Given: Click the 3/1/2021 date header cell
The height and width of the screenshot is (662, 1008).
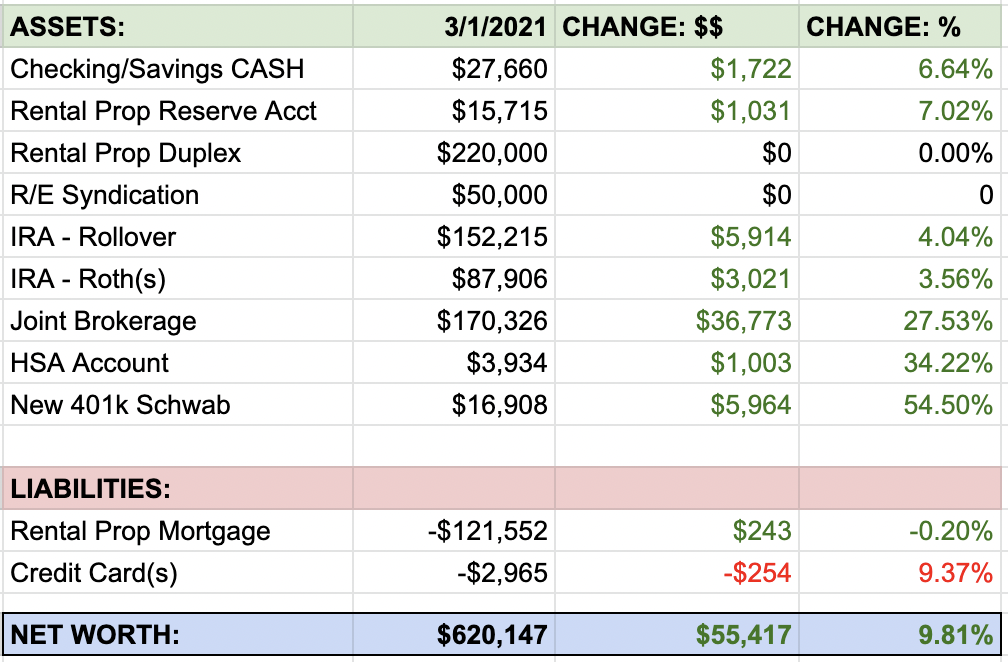Looking at the screenshot, I should pos(496,27).
